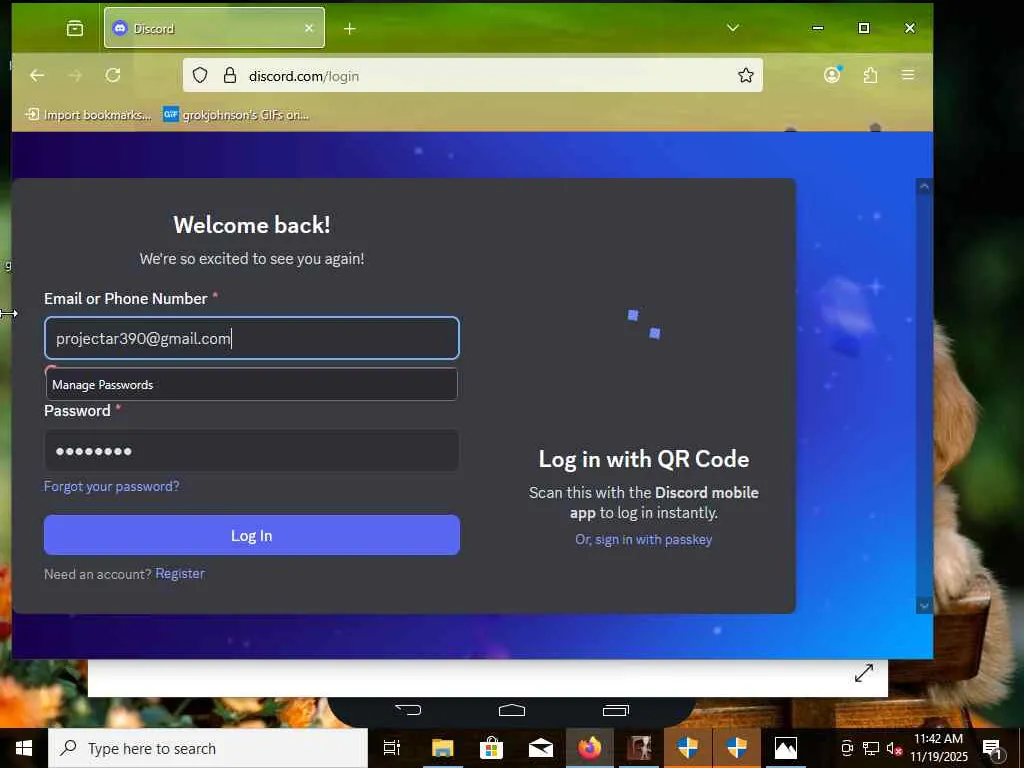The width and height of the screenshot is (1024, 768).
Task: Click the Type here to search box
Action: point(208,748)
